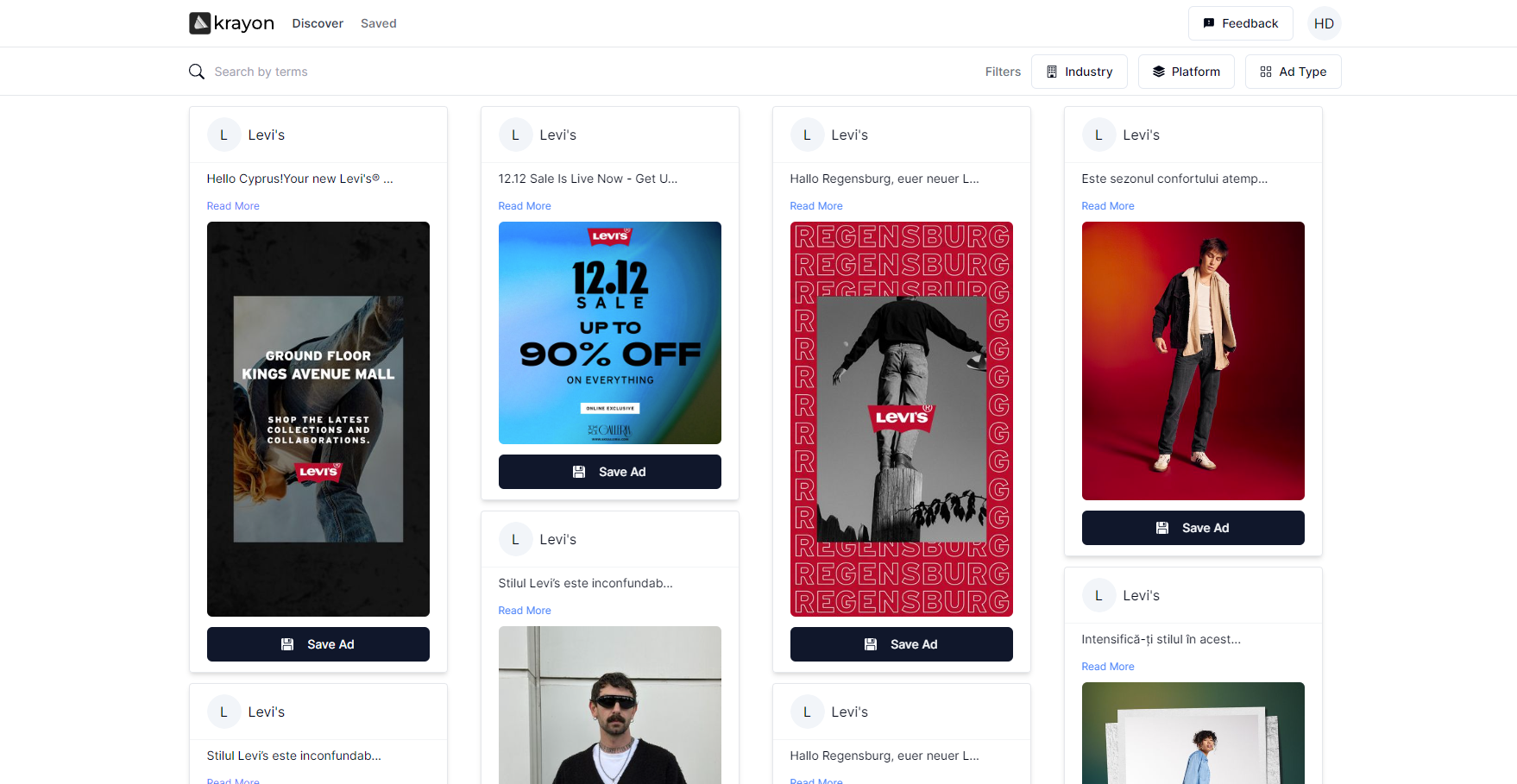Viewport: 1517px width, 784px height.
Task: Open the man with sunglasses photo
Action: [x=609, y=705]
